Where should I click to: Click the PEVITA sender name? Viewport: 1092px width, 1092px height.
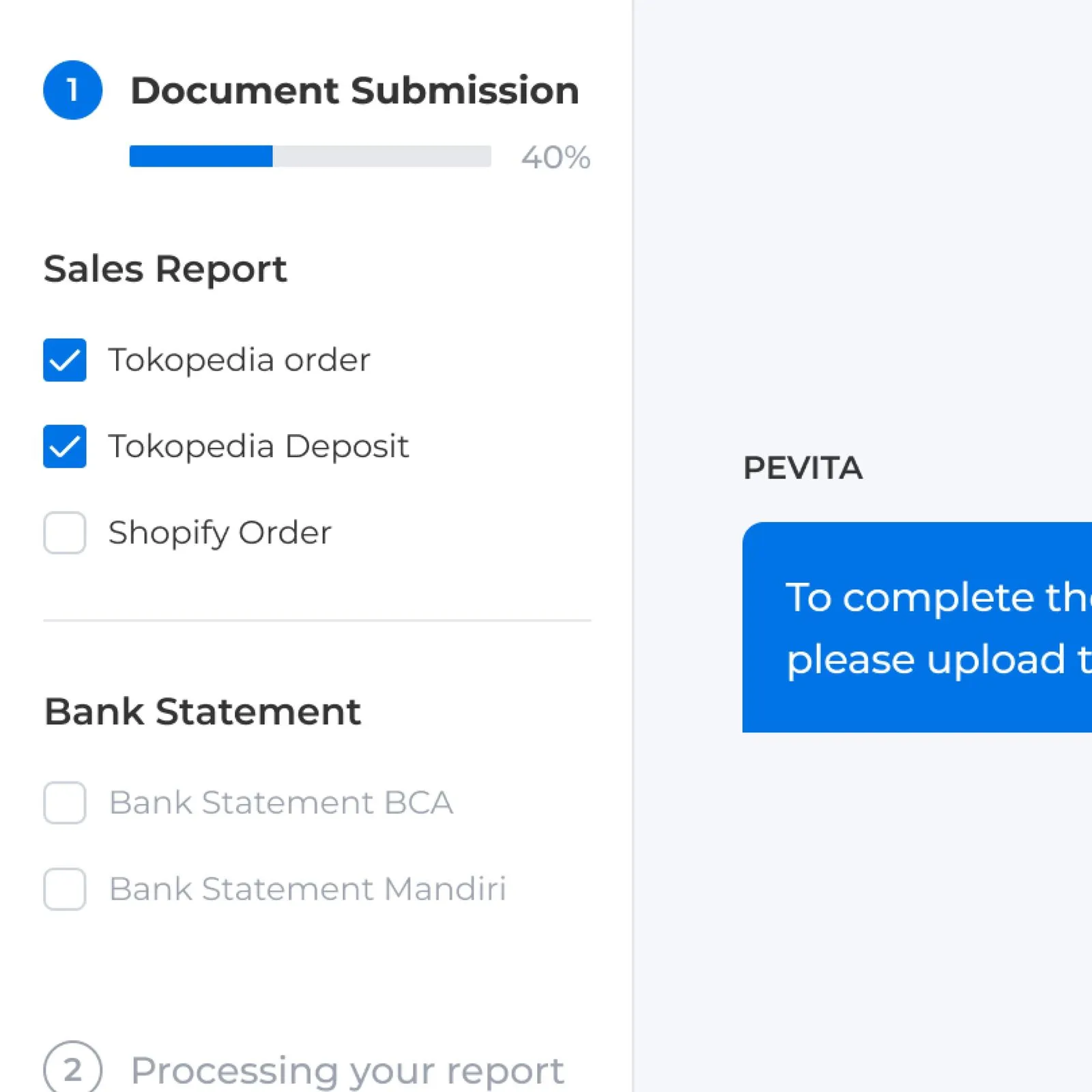(803, 468)
